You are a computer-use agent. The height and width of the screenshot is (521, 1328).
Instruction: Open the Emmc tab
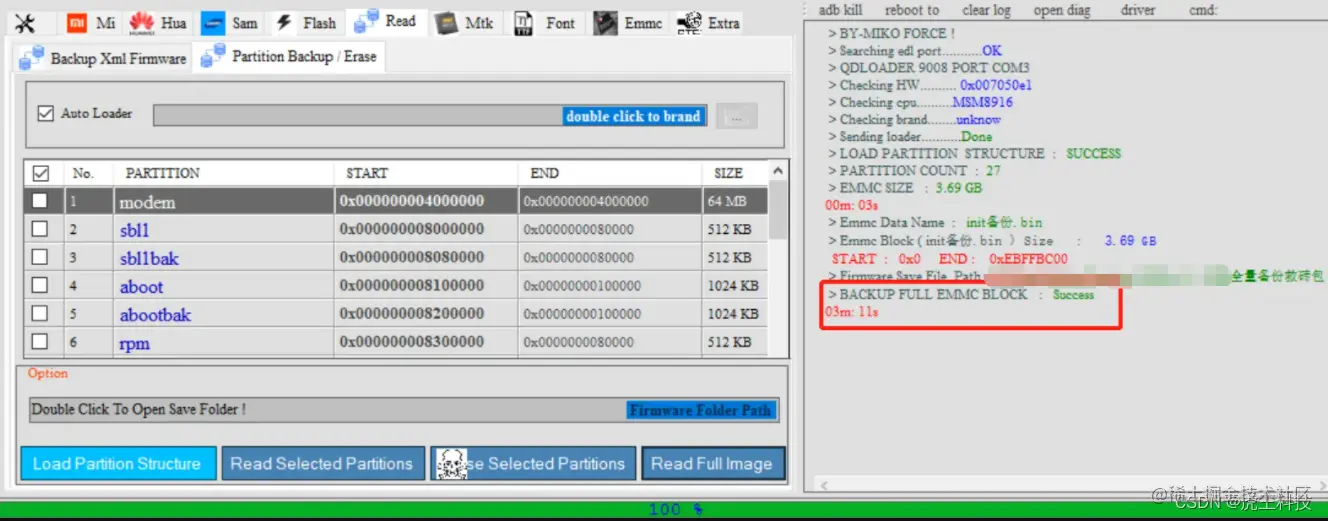click(627, 23)
